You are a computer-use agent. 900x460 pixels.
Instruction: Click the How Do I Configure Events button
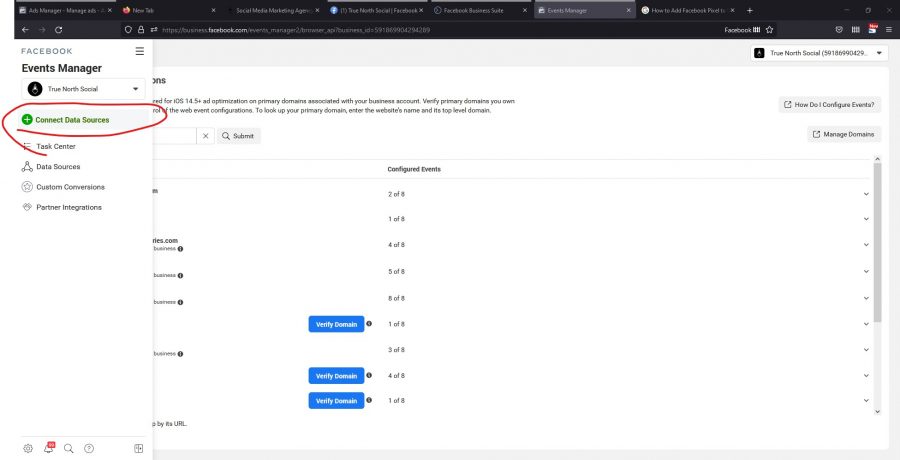coord(830,104)
